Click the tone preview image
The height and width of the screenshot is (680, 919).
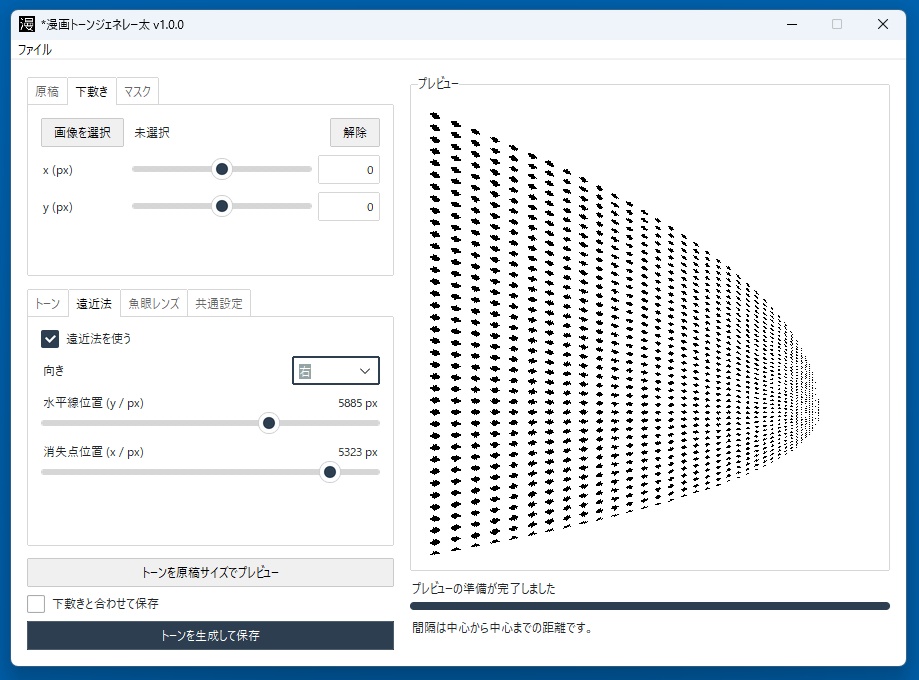[624, 333]
